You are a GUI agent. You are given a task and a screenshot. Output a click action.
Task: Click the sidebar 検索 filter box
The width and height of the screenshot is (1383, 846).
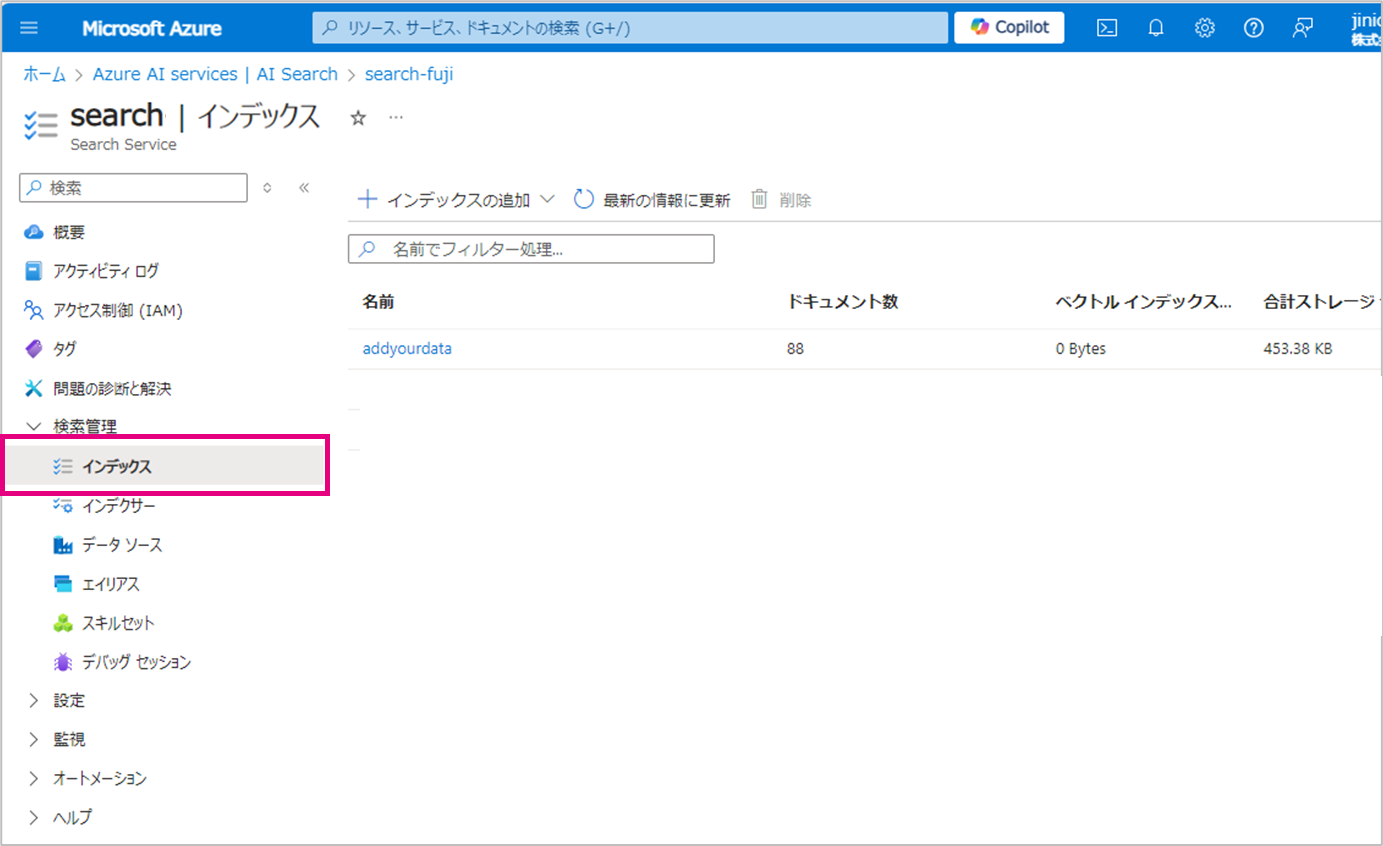(133, 188)
